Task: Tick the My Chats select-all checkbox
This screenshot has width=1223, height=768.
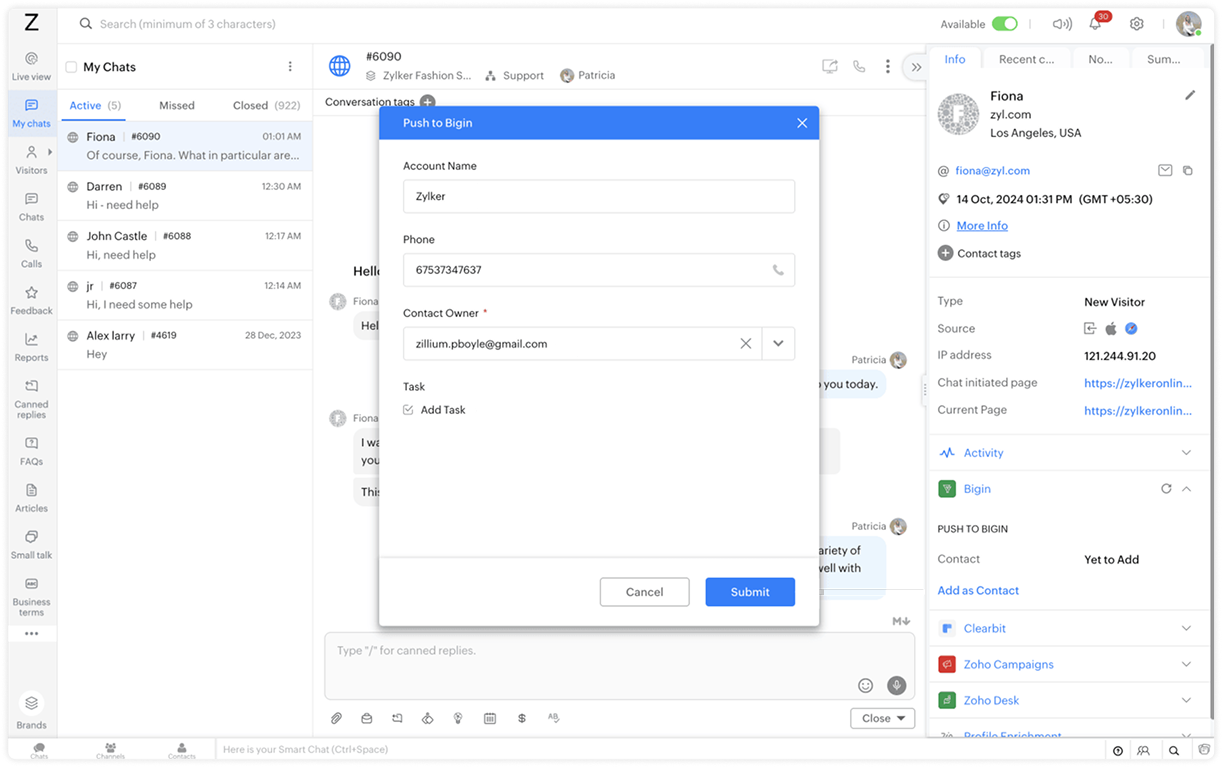Action: [71, 67]
